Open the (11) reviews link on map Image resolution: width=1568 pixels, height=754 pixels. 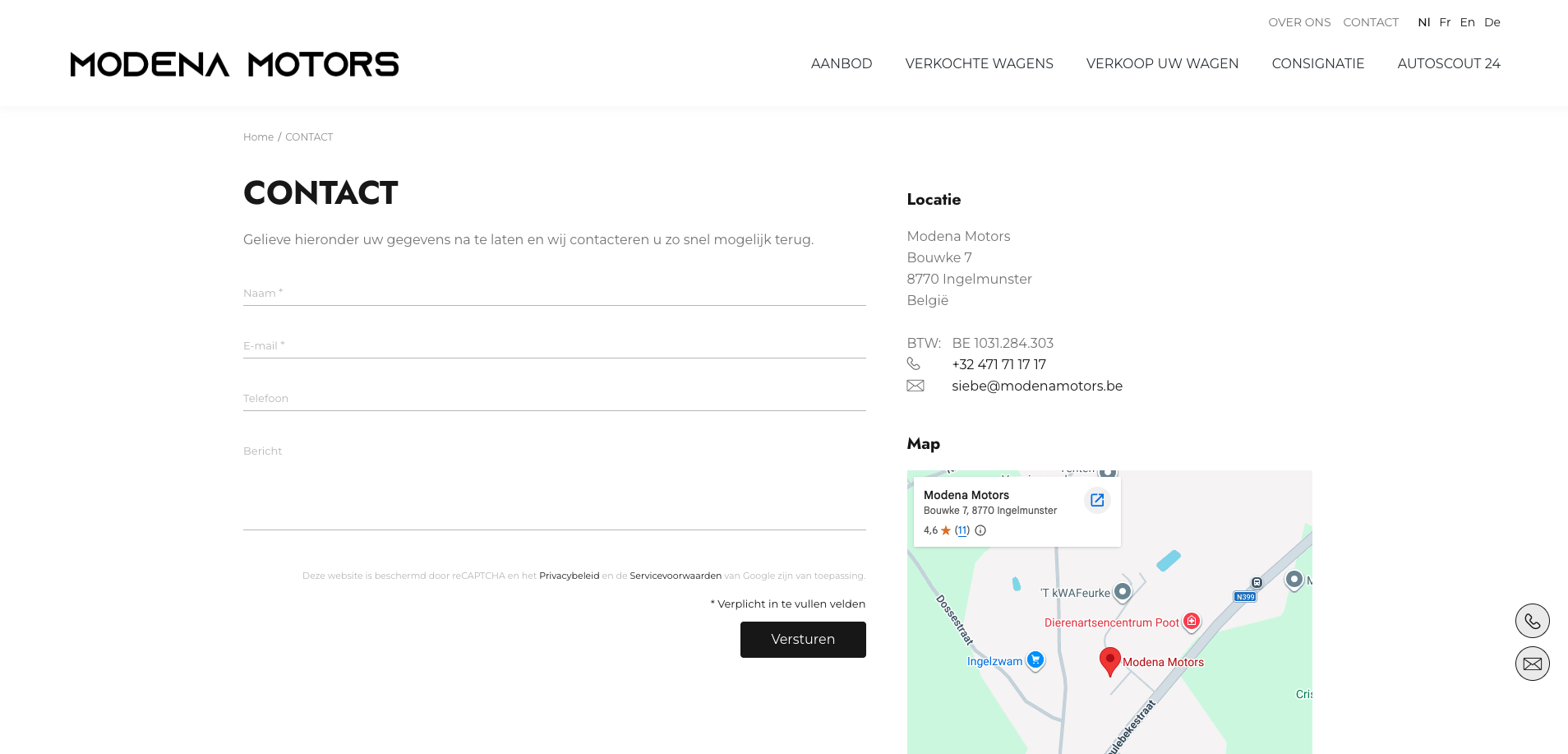coord(962,530)
